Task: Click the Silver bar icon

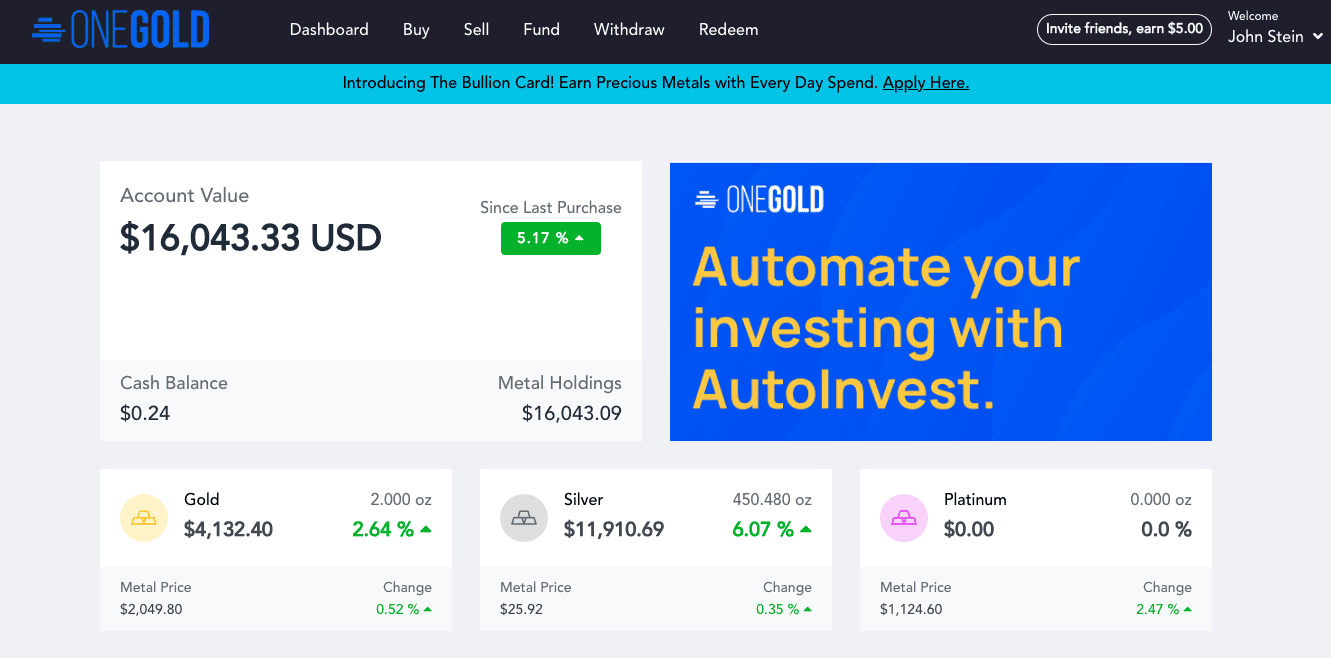Action: tap(524, 518)
